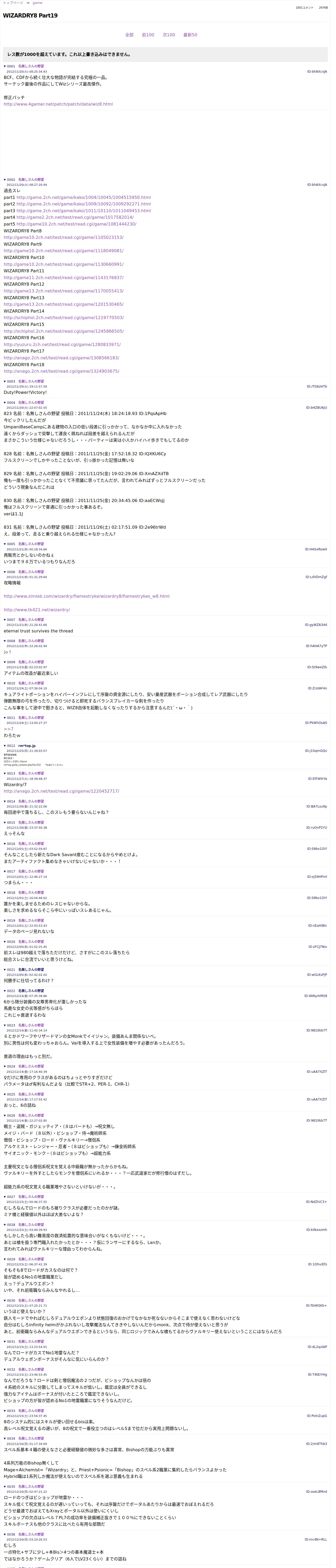Open Part16 yuzuru link ending 1280833971
Image resolution: width=336 pixels, height=1568 pixels.
(62, 344)
